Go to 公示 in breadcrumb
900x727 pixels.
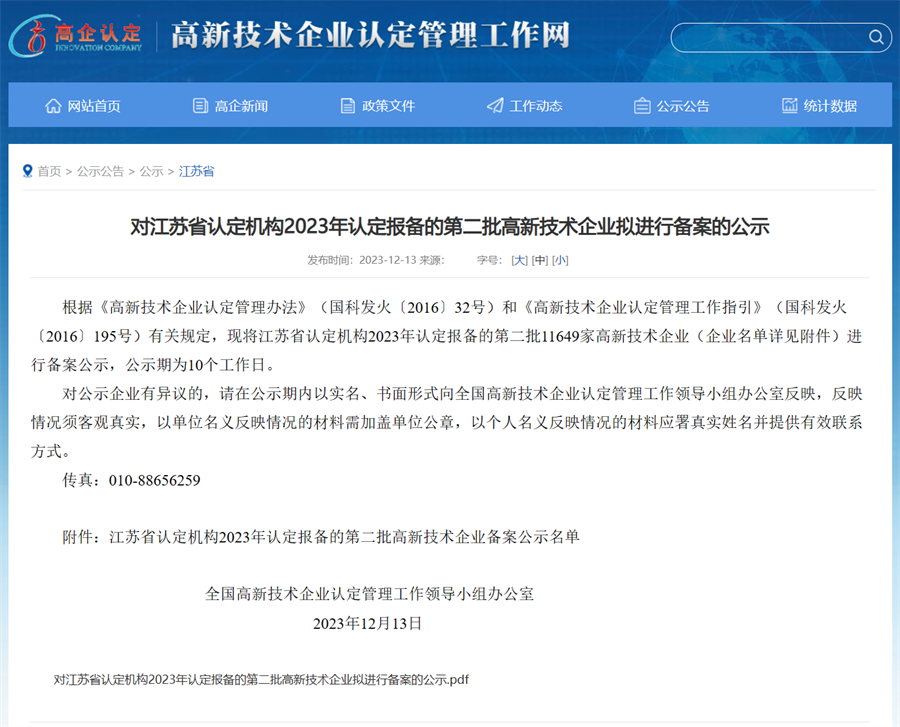152,171
